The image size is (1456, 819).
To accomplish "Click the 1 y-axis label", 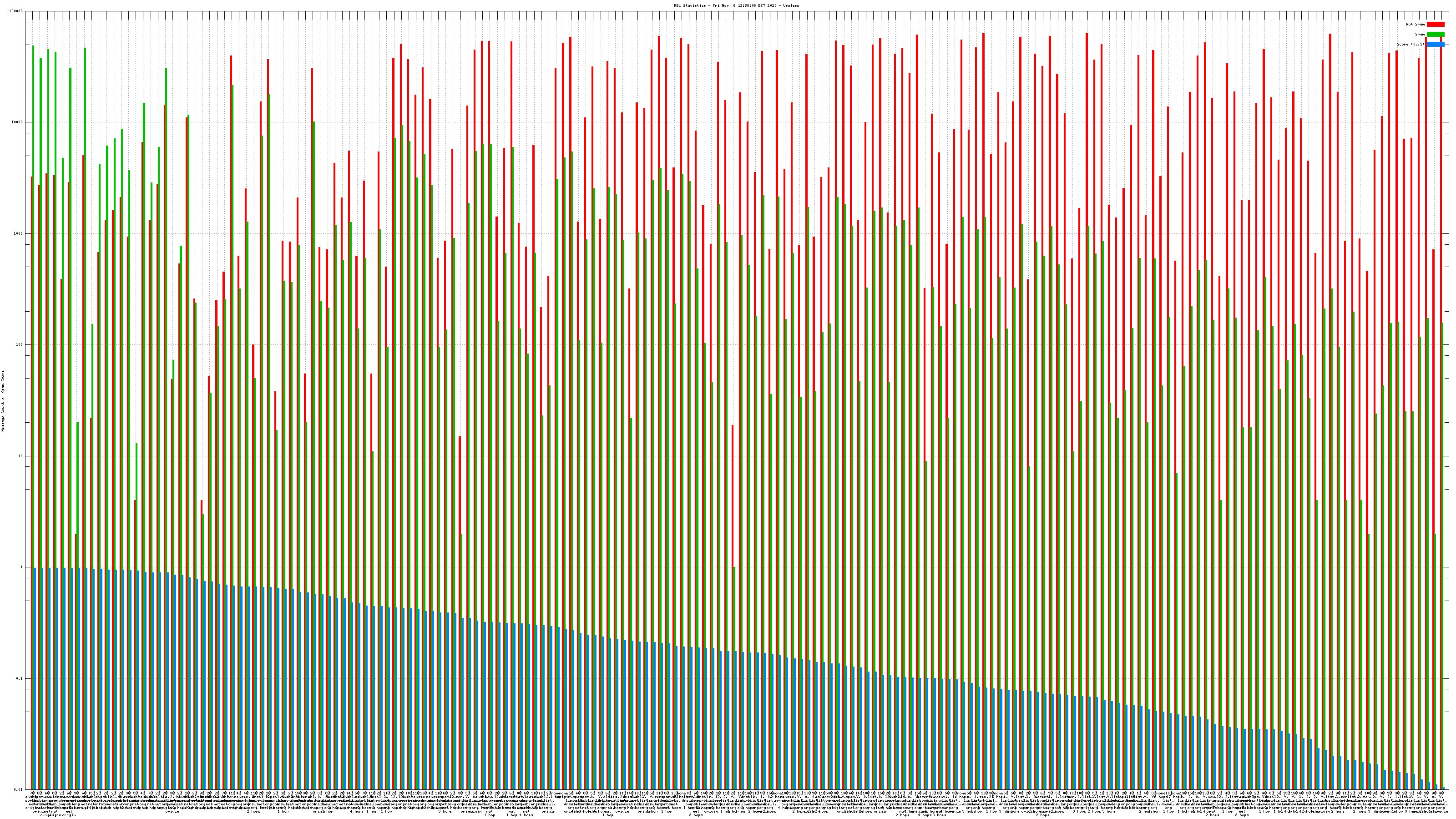I will pyautogui.click(x=22, y=567).
